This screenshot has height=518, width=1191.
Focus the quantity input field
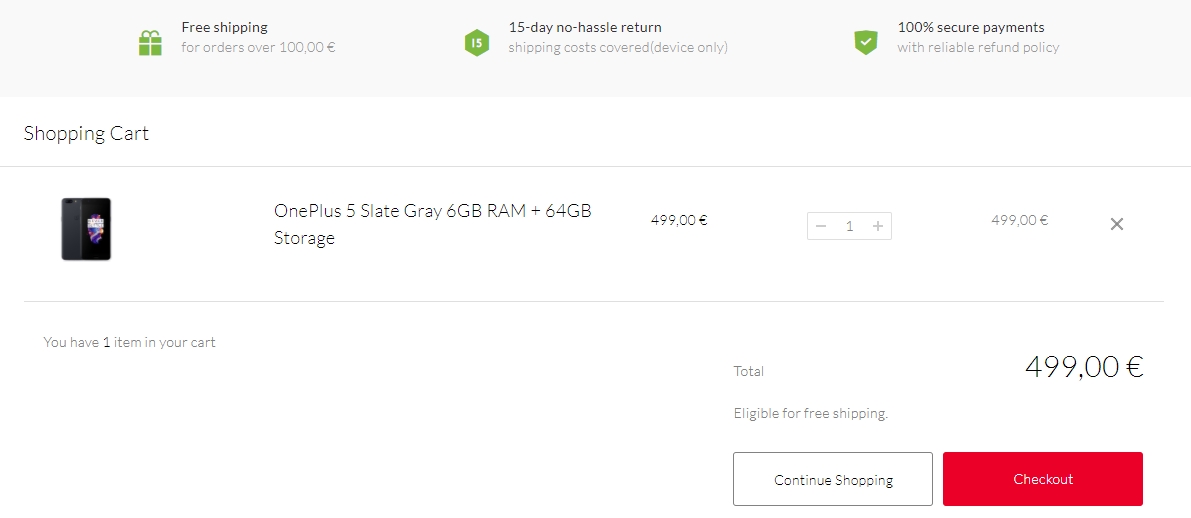click(849, 226)
